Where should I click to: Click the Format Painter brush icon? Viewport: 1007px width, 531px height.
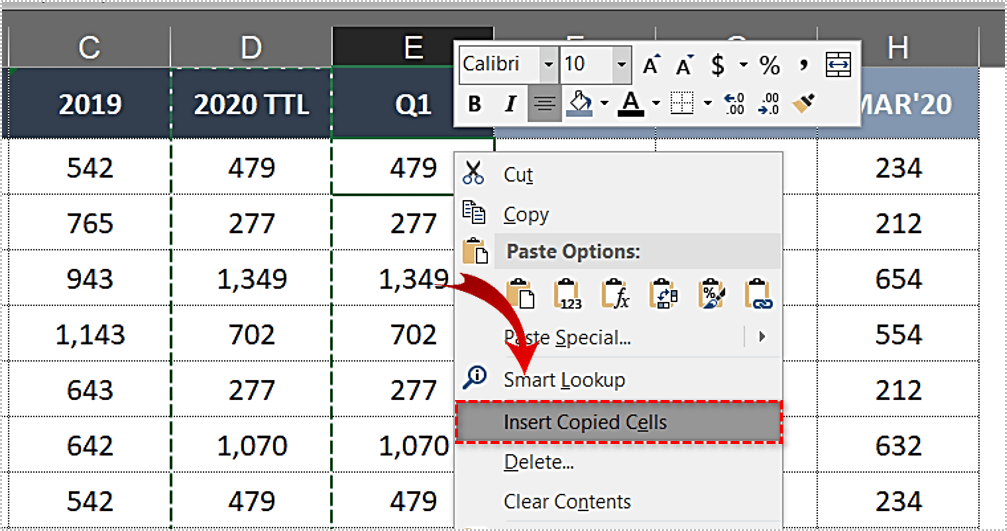[803, 103]
